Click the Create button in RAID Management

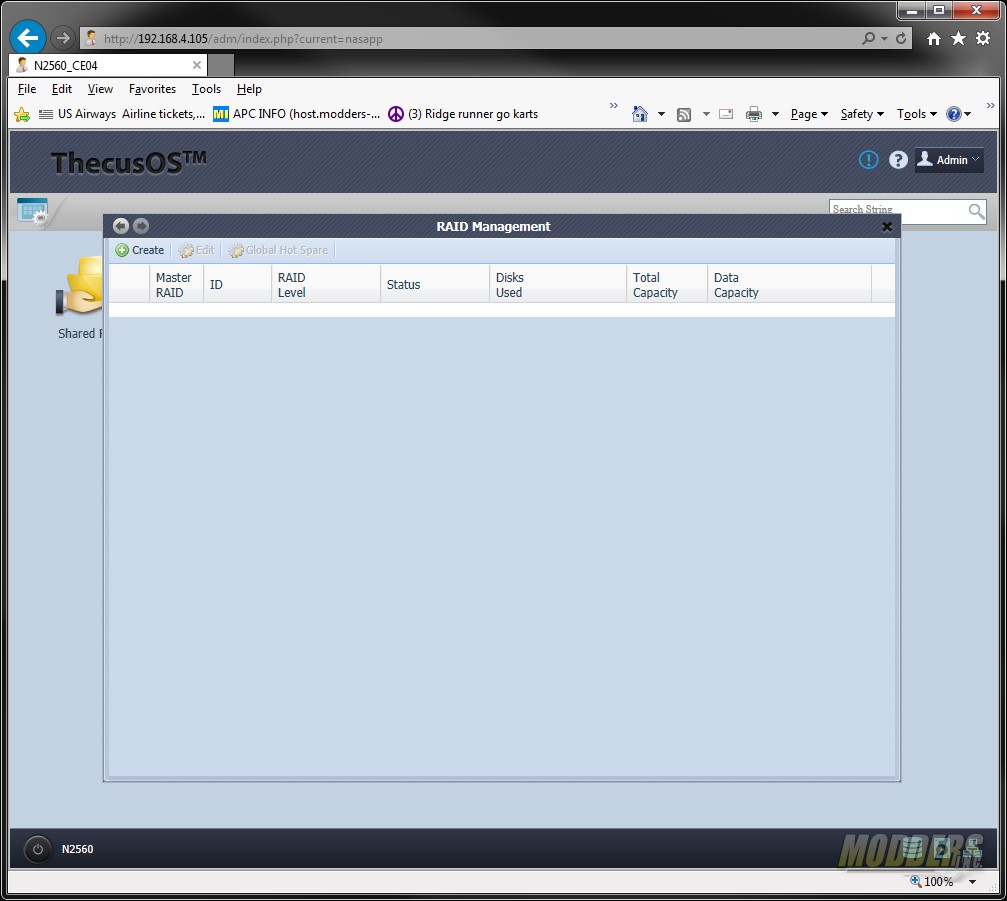point(139,250)
